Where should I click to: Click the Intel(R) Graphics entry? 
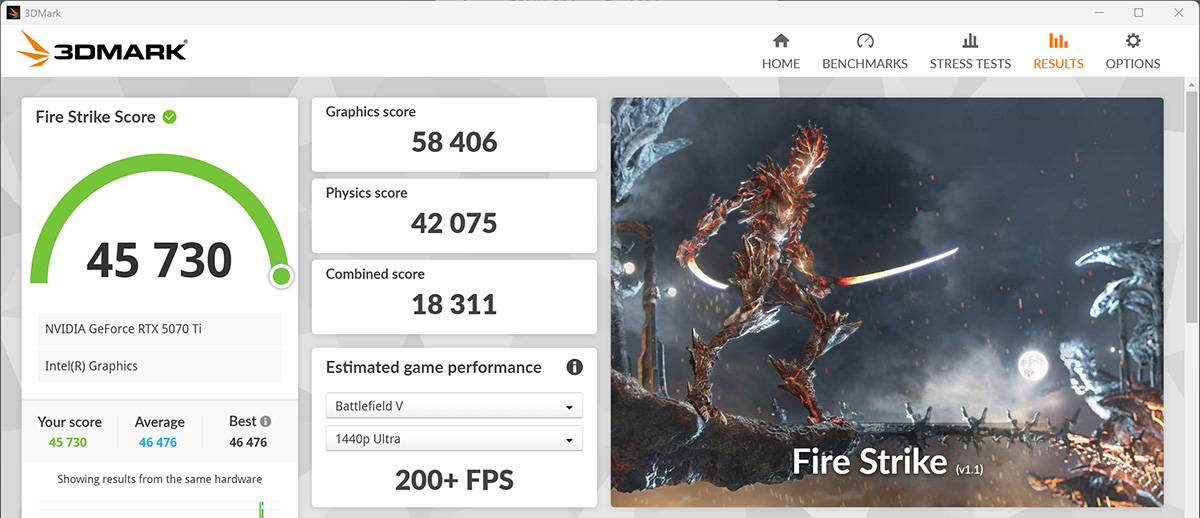pyautogui.click(x=160, y=366)
